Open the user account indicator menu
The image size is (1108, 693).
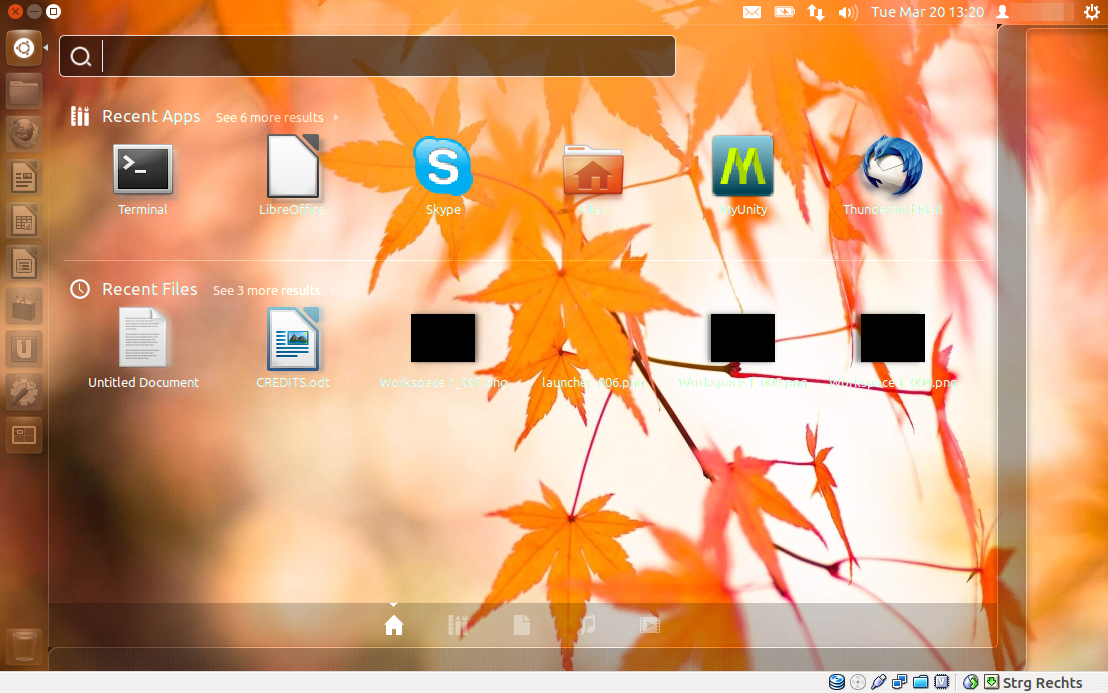click(x=1002, y=12)
